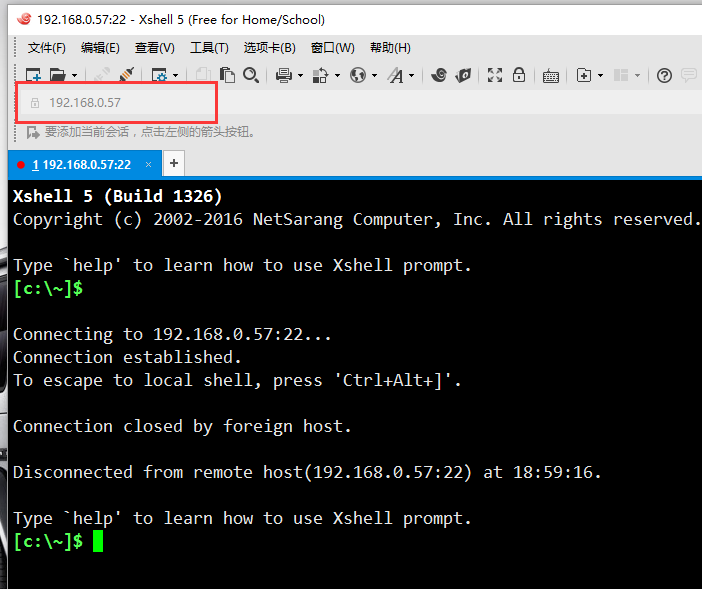Image resolution: width=702 pixels, height=589 pixels.
Task: Click the 'Connecting to 192.168.0.57:22...' line
Action: 172,334
